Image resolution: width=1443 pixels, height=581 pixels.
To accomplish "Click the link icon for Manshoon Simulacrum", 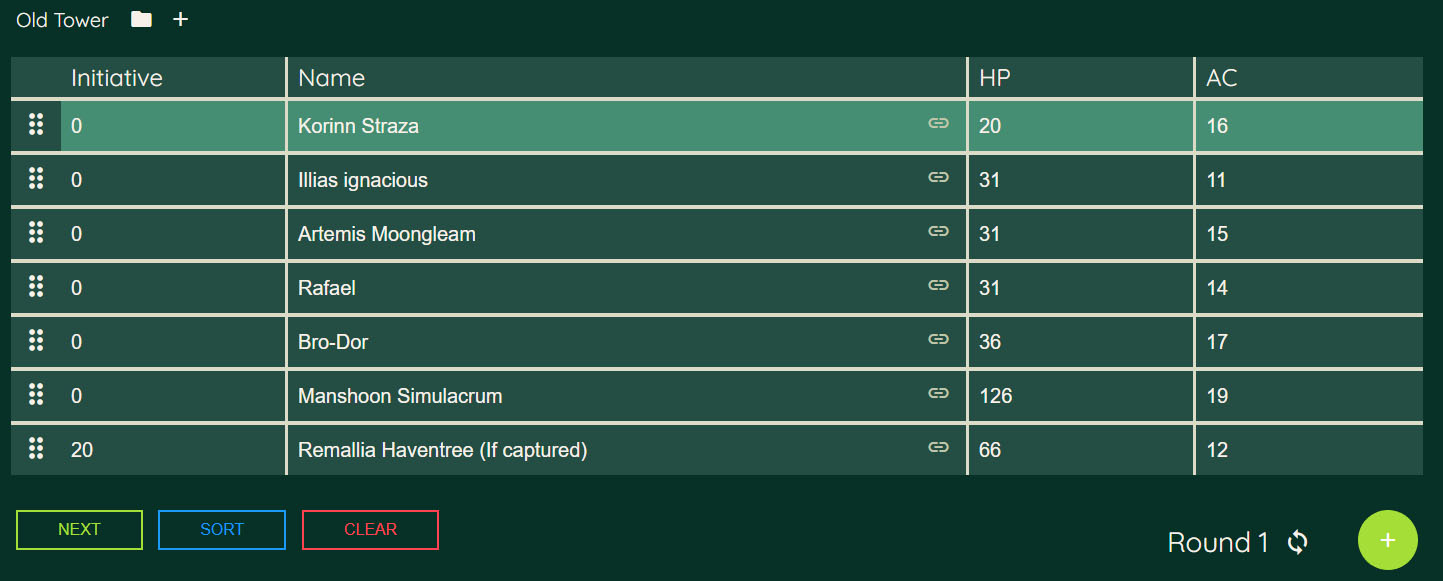I will coord(938,393).
